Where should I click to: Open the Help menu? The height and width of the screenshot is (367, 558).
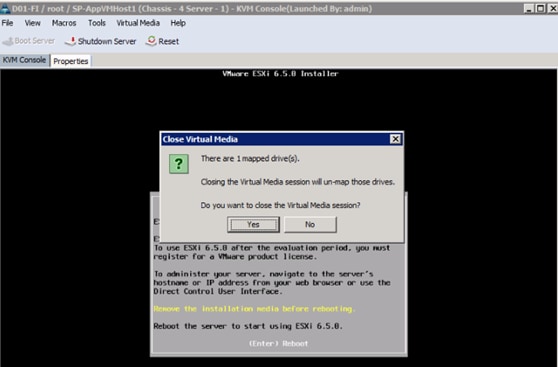pos(178,23)
